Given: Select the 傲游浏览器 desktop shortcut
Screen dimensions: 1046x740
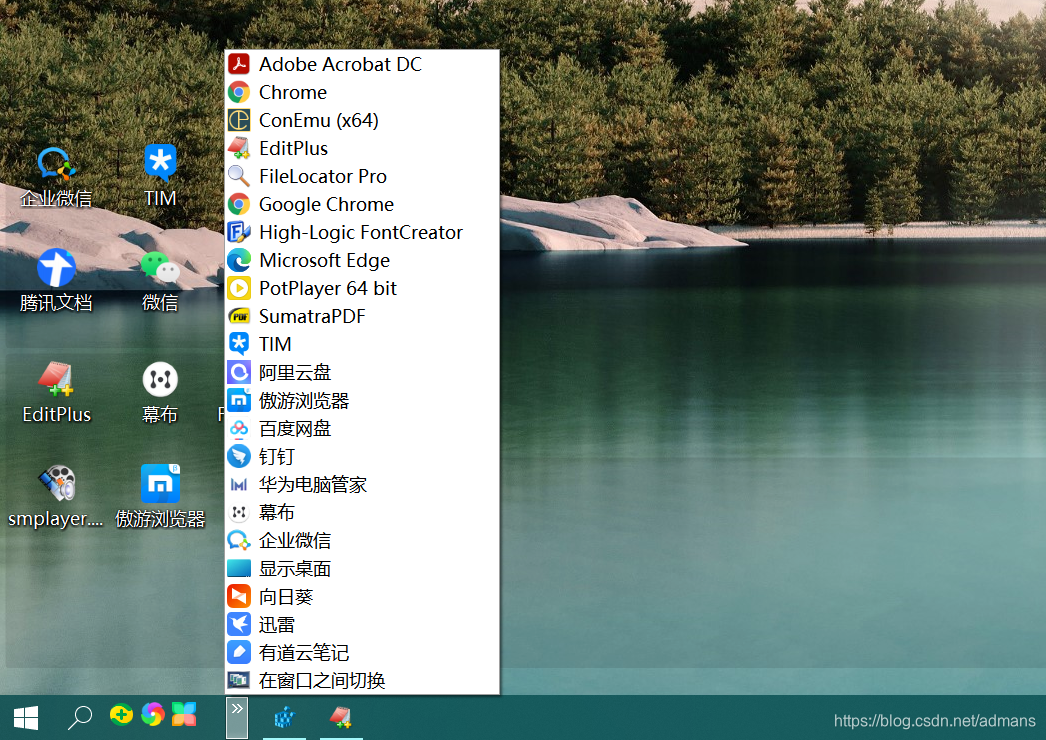Looking at the screenshot, I should click(160, 497).
